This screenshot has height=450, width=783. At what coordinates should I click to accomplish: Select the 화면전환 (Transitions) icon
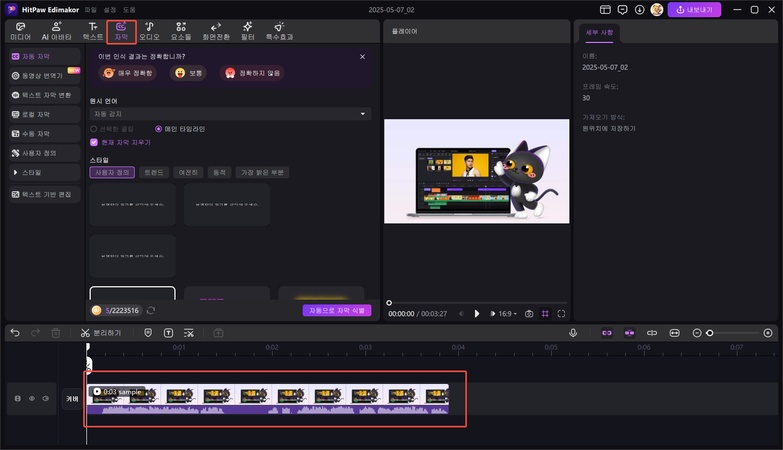point(216,31)
